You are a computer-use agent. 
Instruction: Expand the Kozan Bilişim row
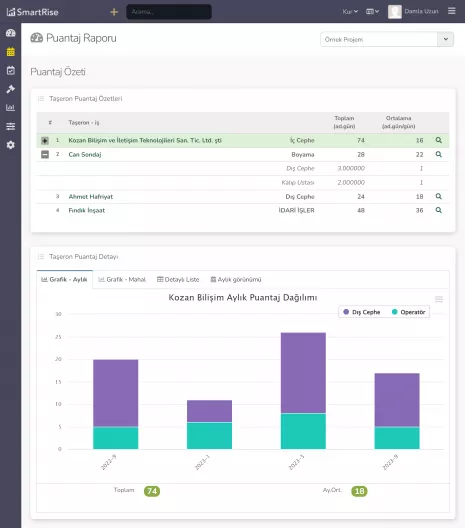click(x=45, y=141)
